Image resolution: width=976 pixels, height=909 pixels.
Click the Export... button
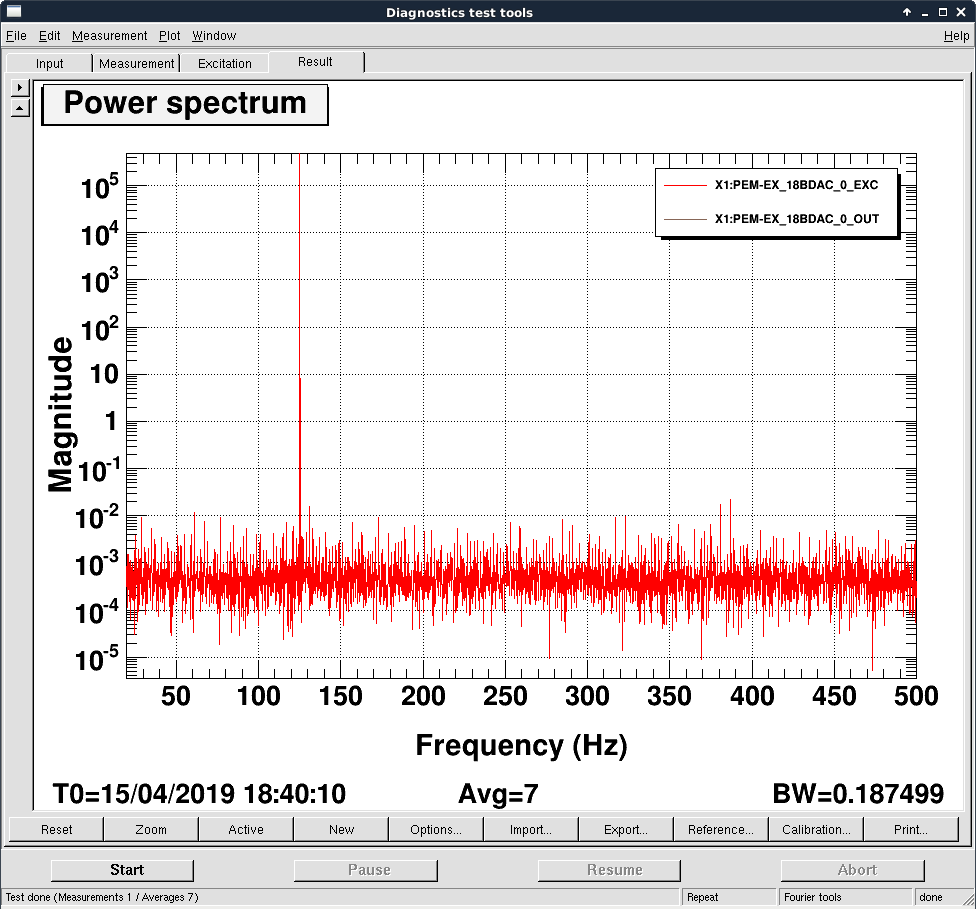pyautogui.click(x=626, y=829)
